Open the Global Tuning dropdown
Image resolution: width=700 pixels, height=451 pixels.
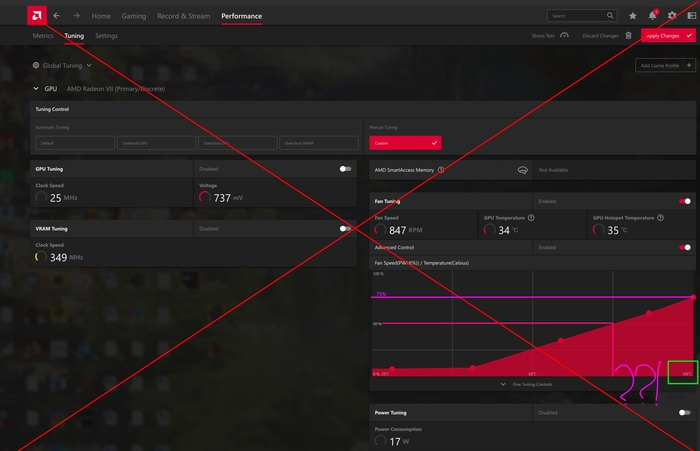(62, 65)
